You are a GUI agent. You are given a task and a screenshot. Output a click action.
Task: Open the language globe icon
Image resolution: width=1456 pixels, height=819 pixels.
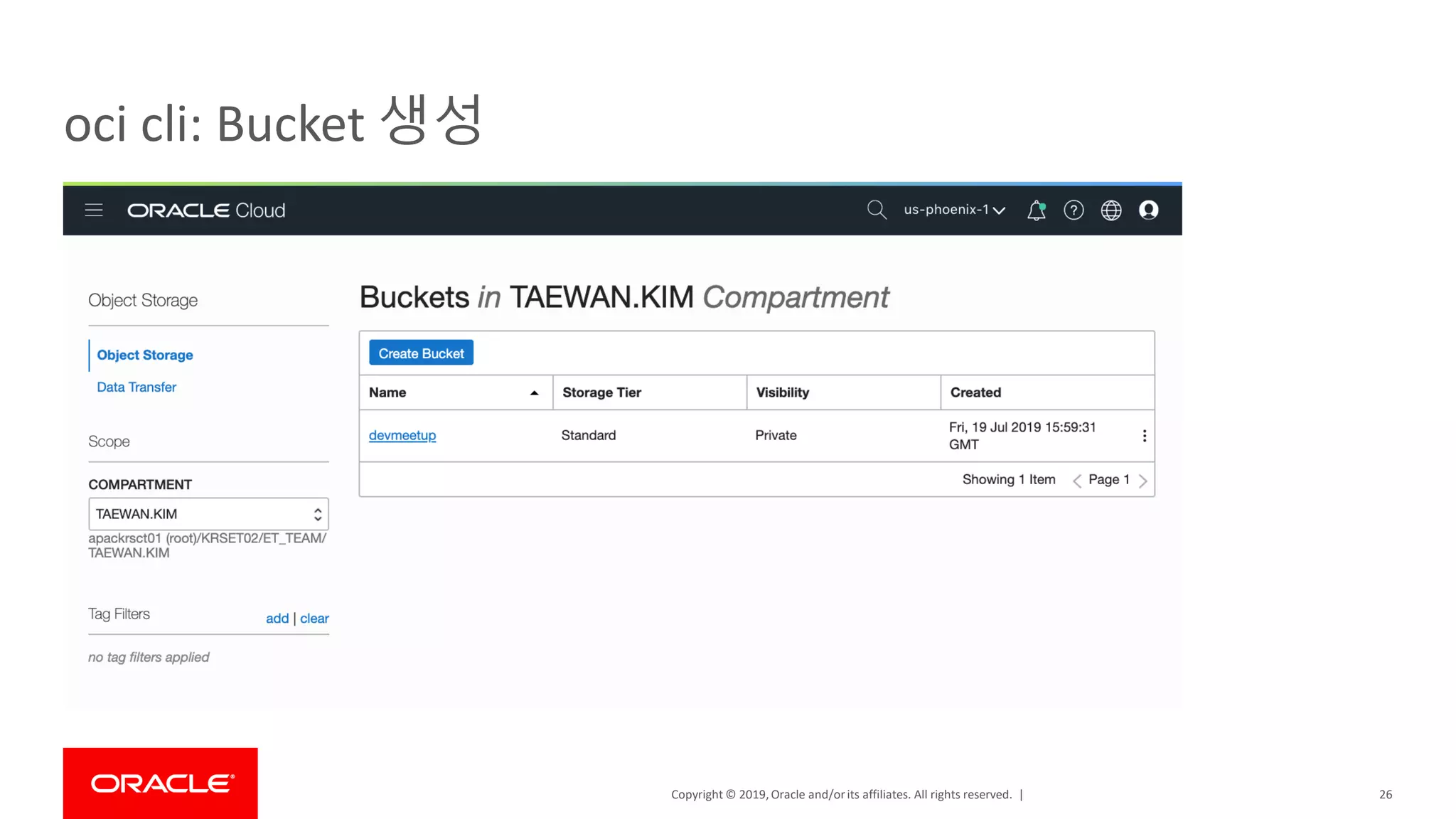tap(1111, 210)
